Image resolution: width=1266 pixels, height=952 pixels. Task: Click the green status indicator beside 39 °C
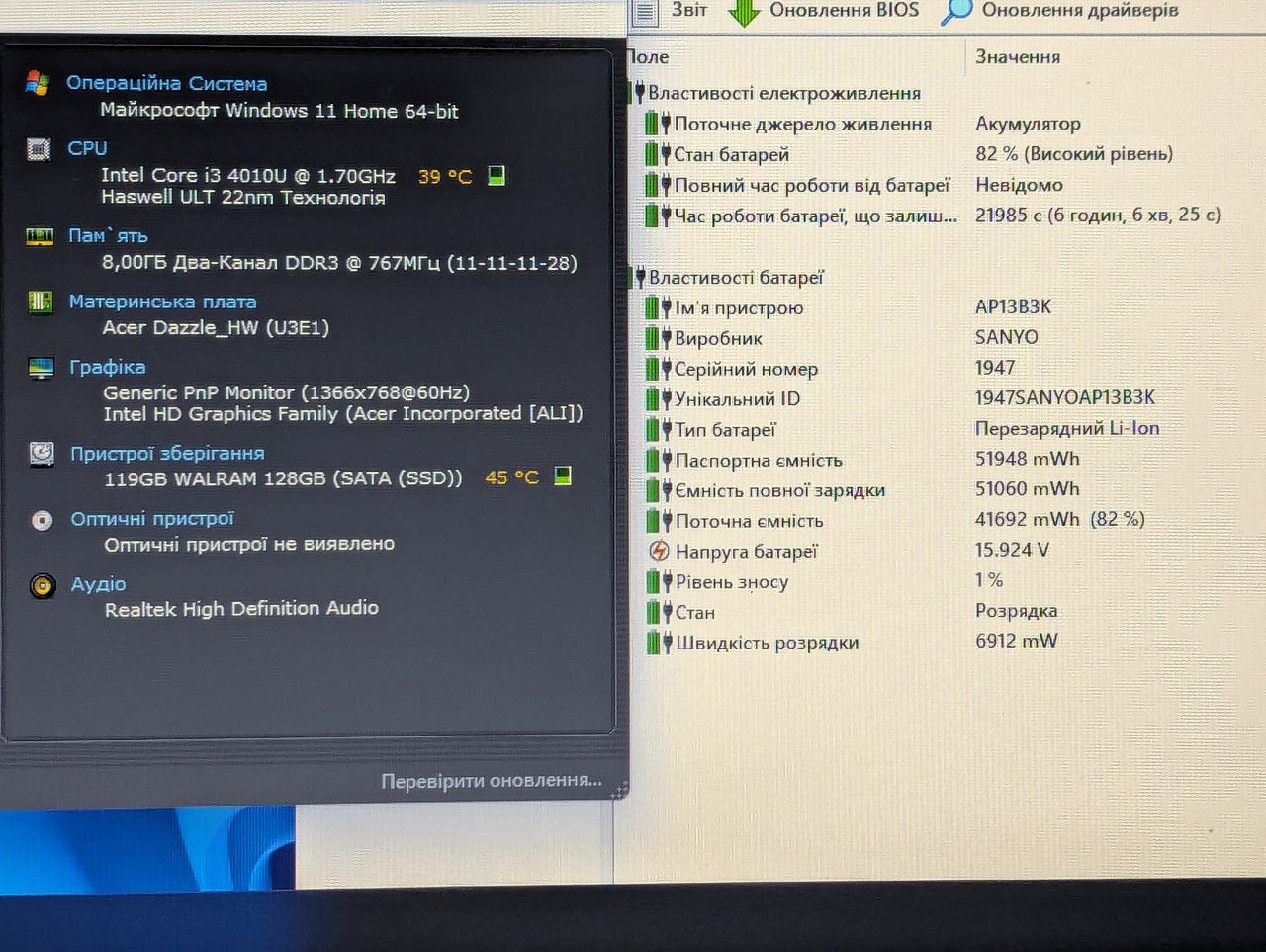(497, 176)
